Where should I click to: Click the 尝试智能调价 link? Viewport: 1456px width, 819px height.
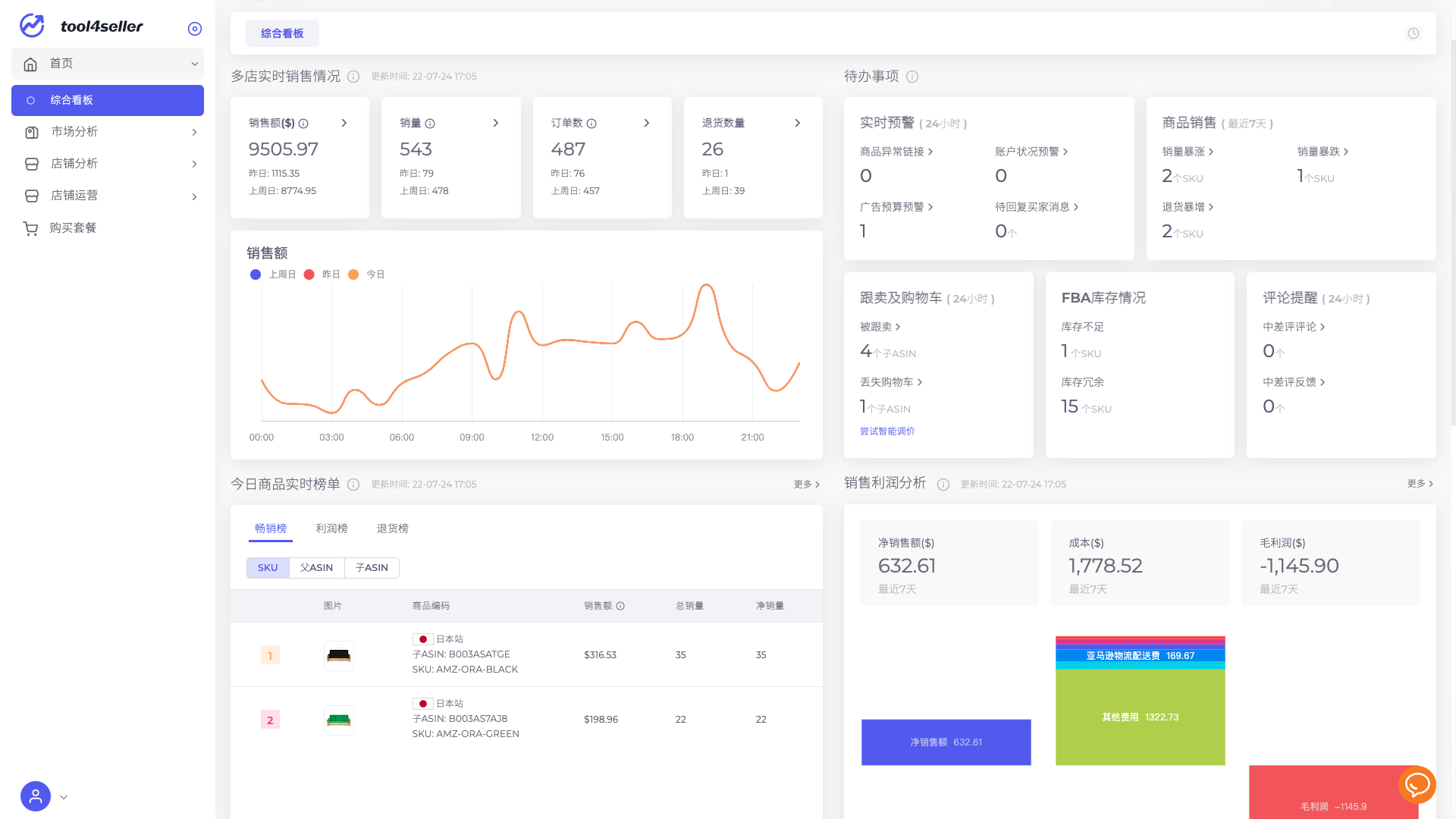pos(887,430)
